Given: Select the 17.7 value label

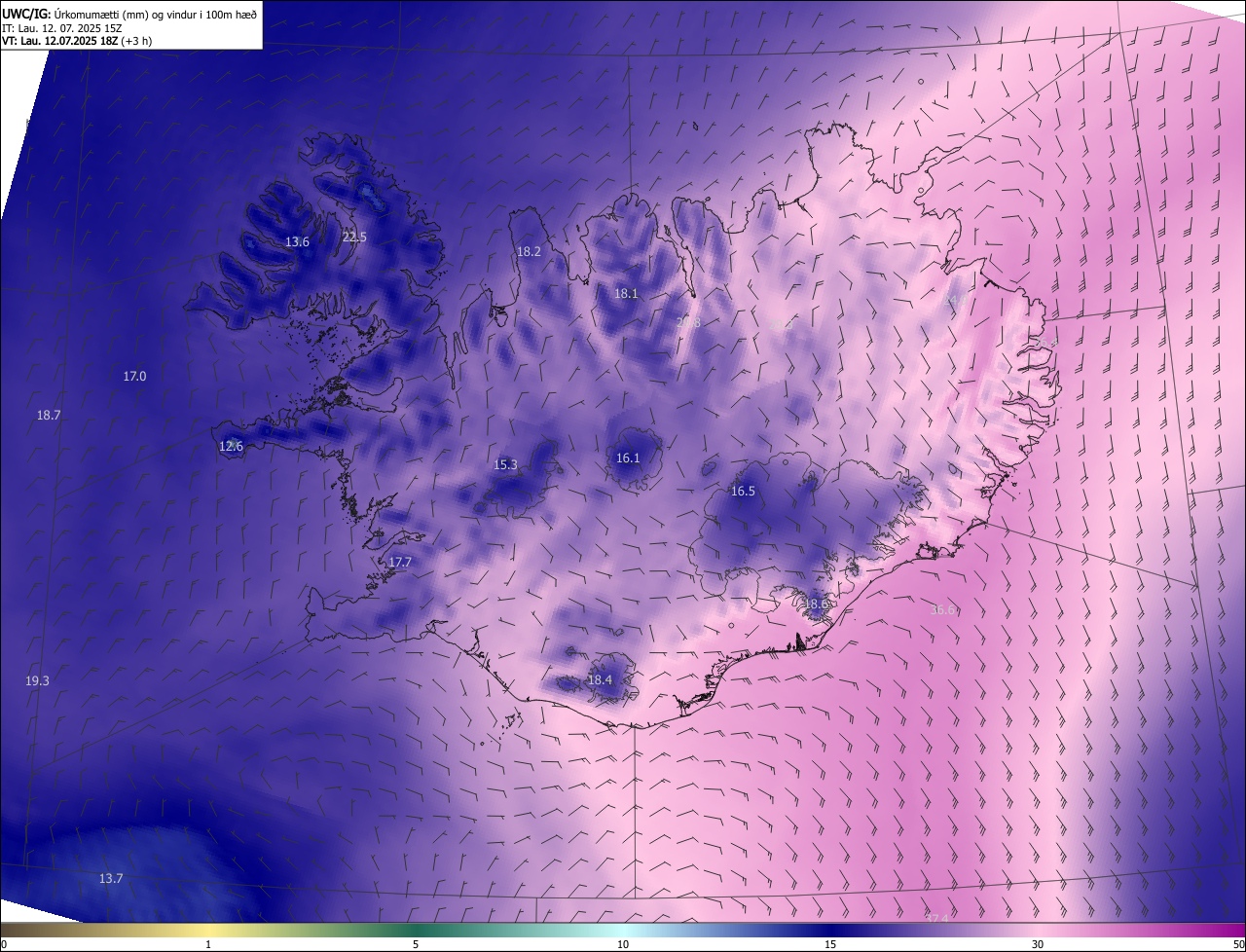Looking at the screenshot, I should point(400,563).
